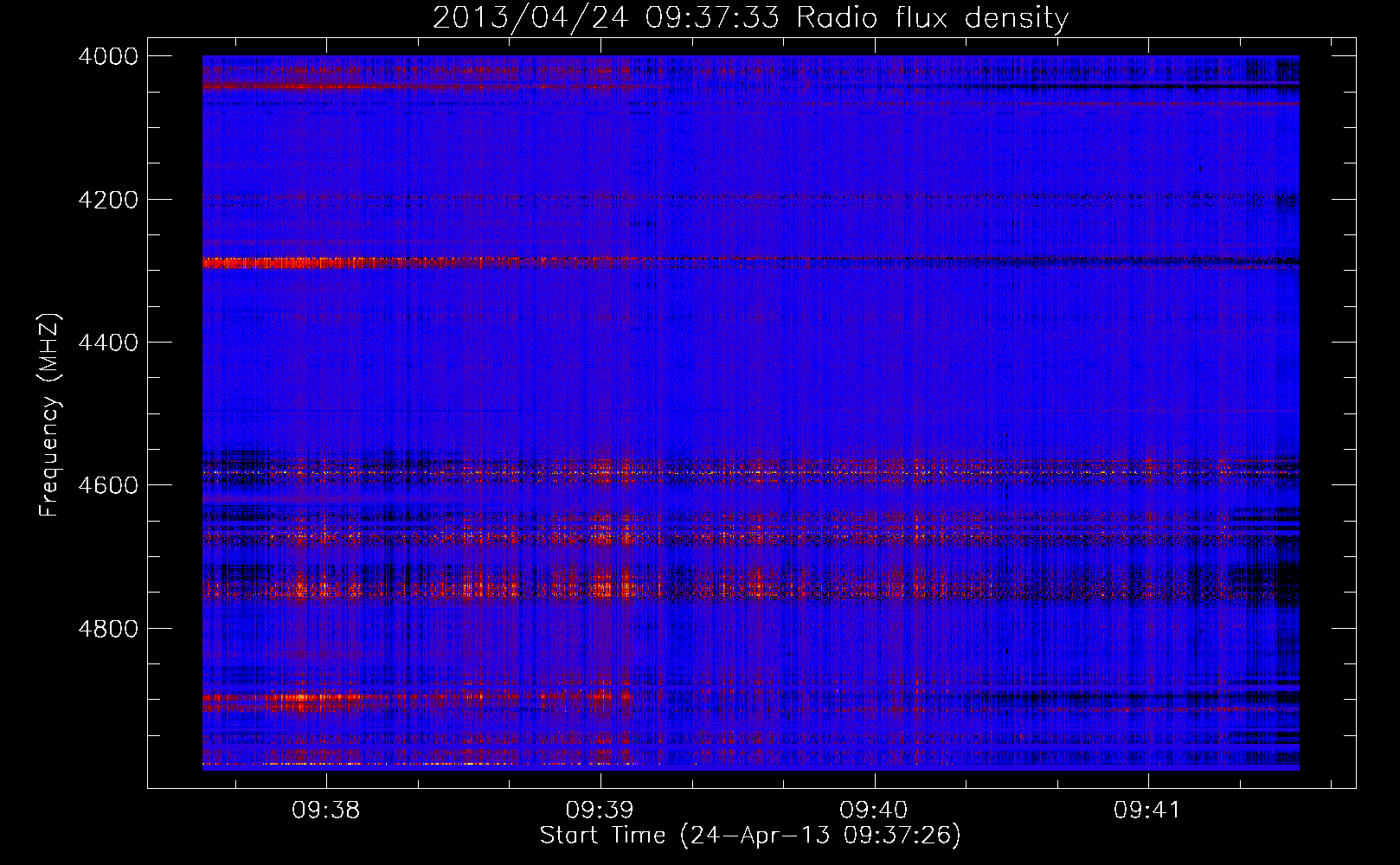1400x865 pixels.
Task: Click the '4400' frequency axis label
Action: pyautogui.click(x=108, y=343)
